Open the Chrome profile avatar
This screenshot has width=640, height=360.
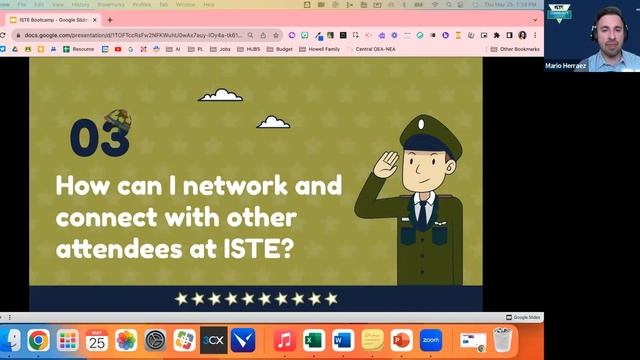click(x=522, y=36)
